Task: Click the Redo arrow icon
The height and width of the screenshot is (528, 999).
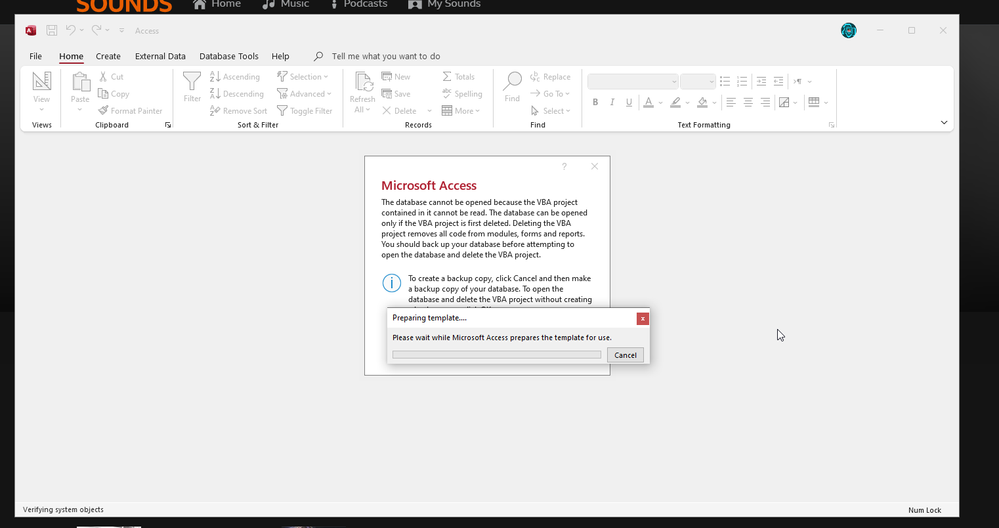Action: click(x=96, y=30)
